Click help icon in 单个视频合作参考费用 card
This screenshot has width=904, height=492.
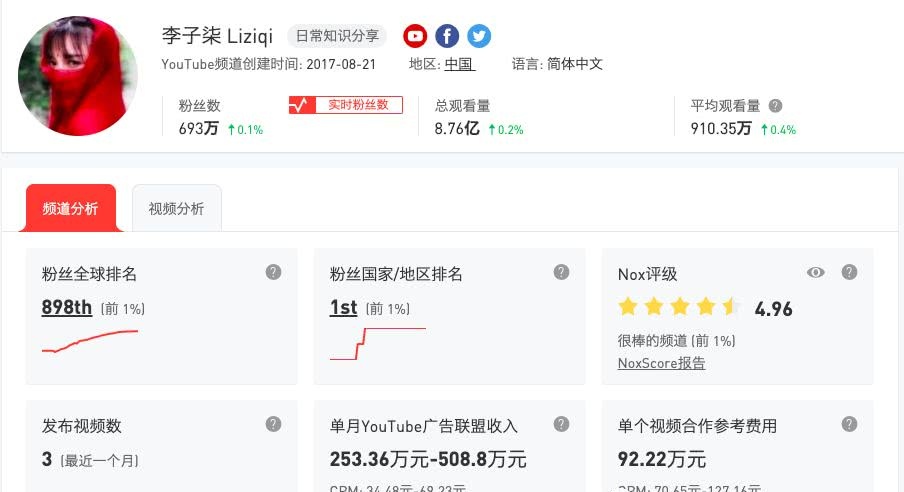(849, 424)
